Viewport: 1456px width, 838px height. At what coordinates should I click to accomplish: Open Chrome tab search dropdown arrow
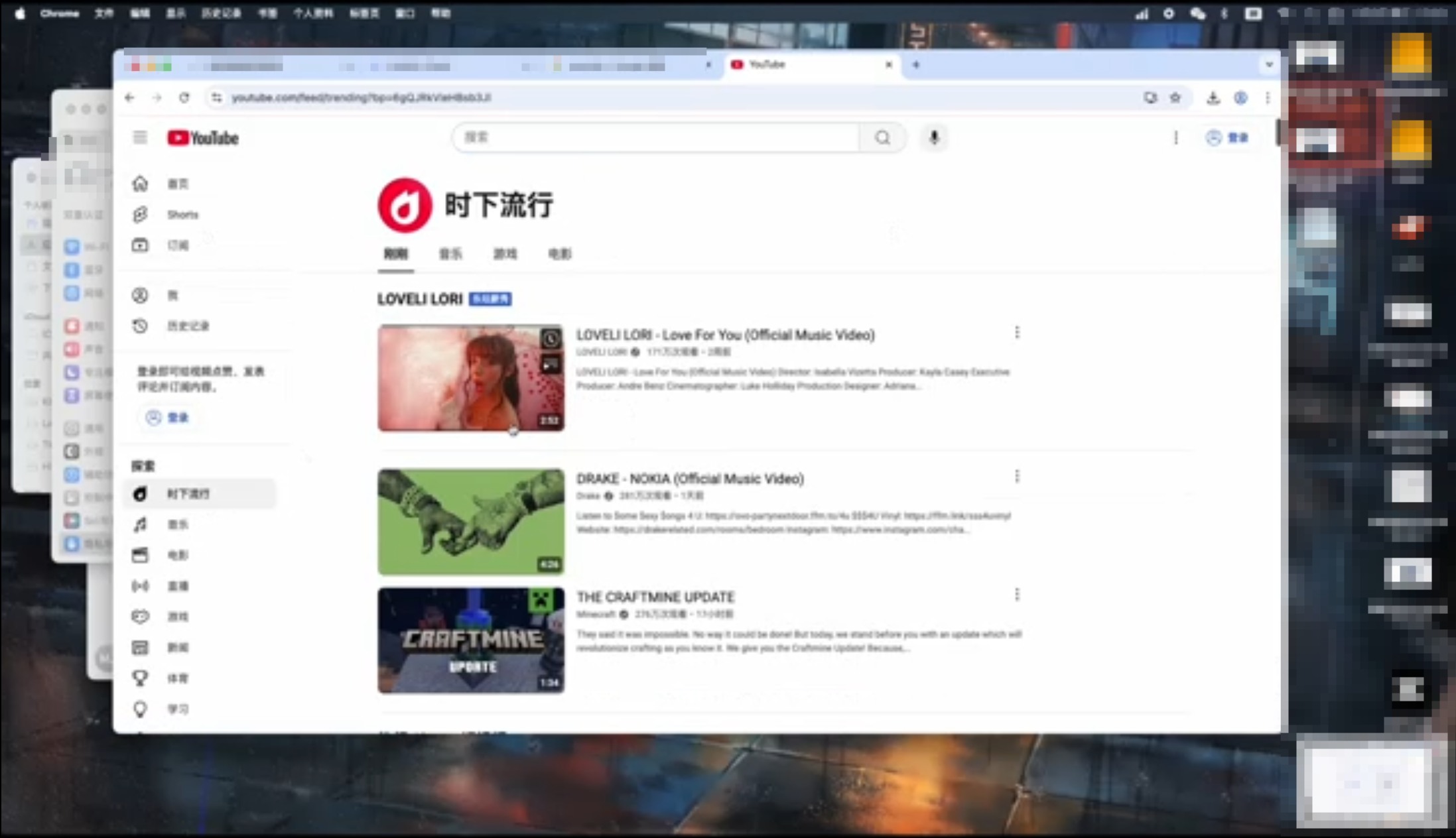coord(1268,64)
